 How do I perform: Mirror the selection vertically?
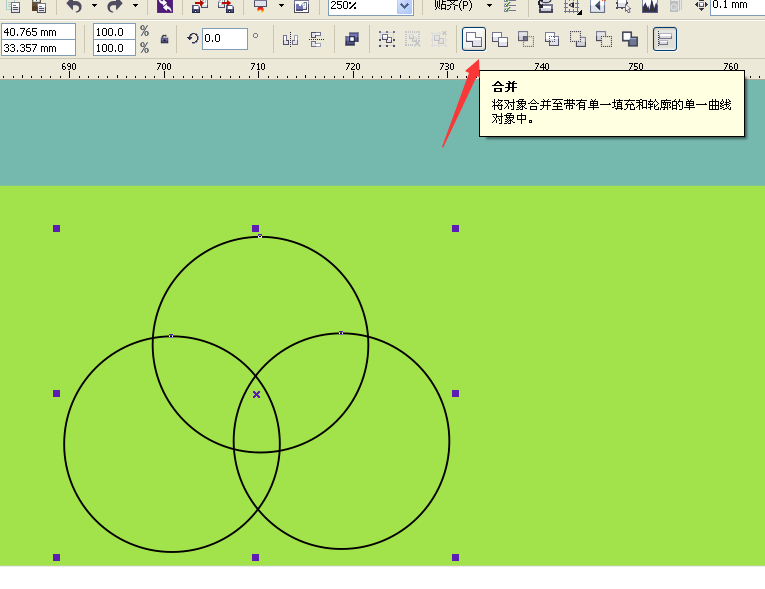click(x=317, y=39)
